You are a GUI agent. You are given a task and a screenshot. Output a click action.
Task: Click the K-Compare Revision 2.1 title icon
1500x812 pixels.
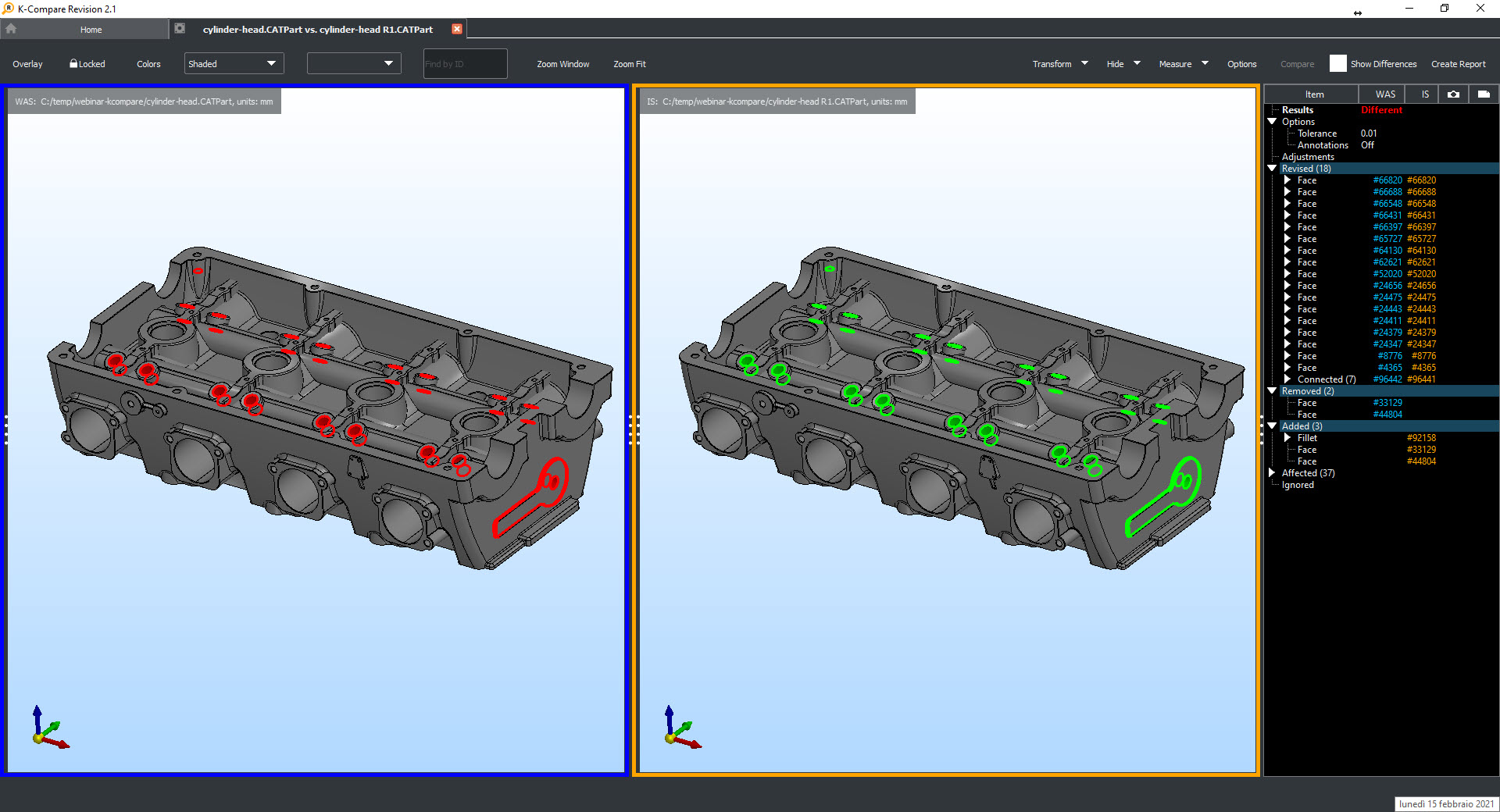8,9
